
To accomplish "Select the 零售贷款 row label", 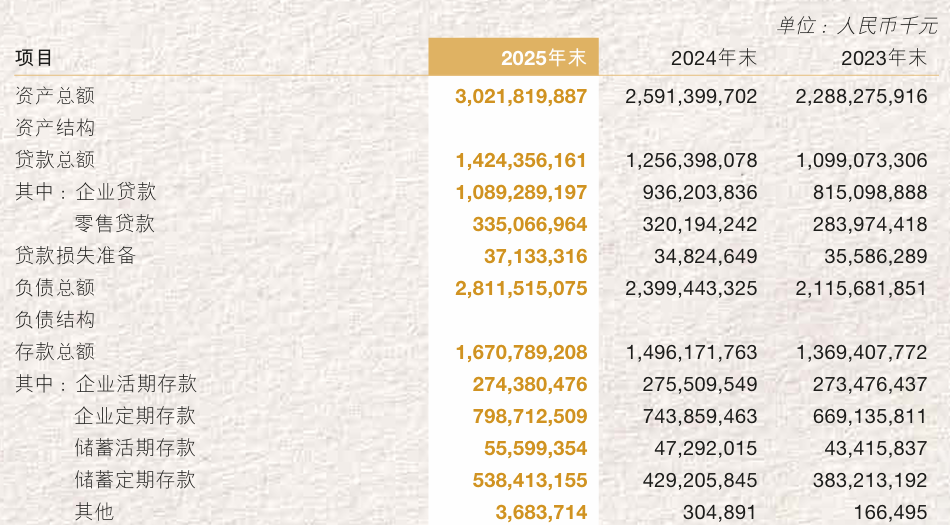I will (115, 224).
